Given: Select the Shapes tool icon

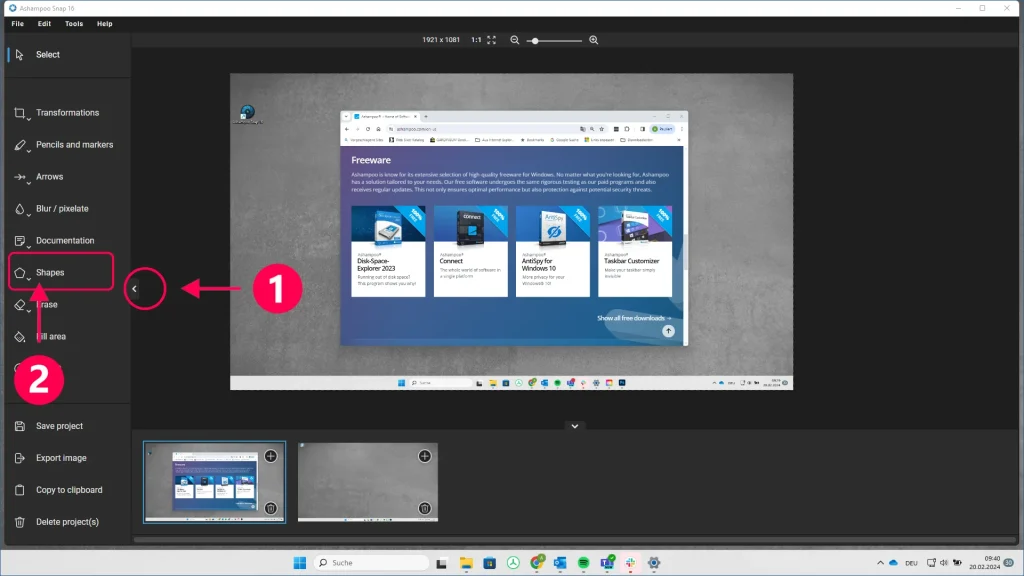Looking at the screenshot, I should (x=20, y=273).
